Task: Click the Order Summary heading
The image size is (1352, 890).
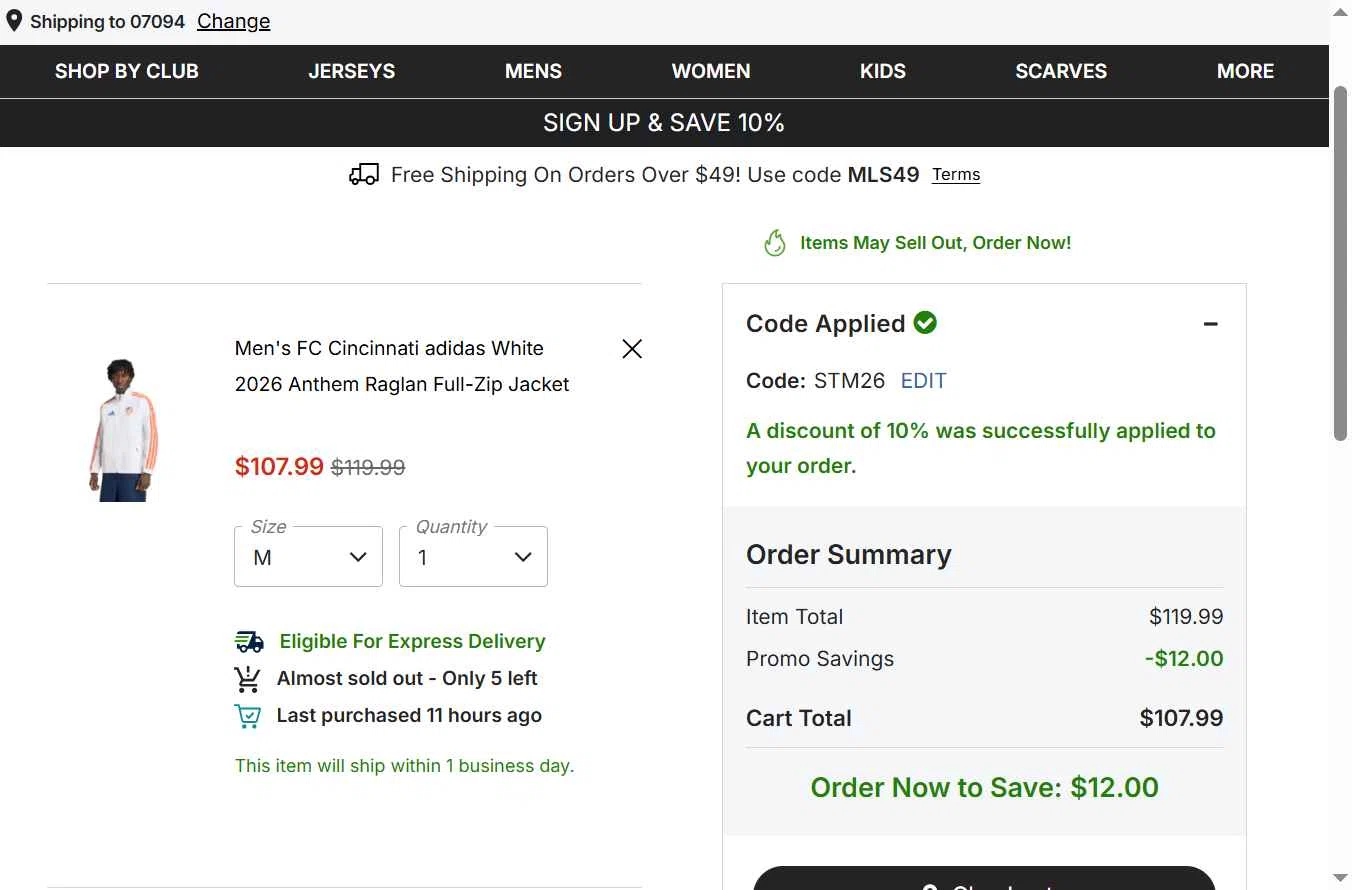Action: point(848,554)
